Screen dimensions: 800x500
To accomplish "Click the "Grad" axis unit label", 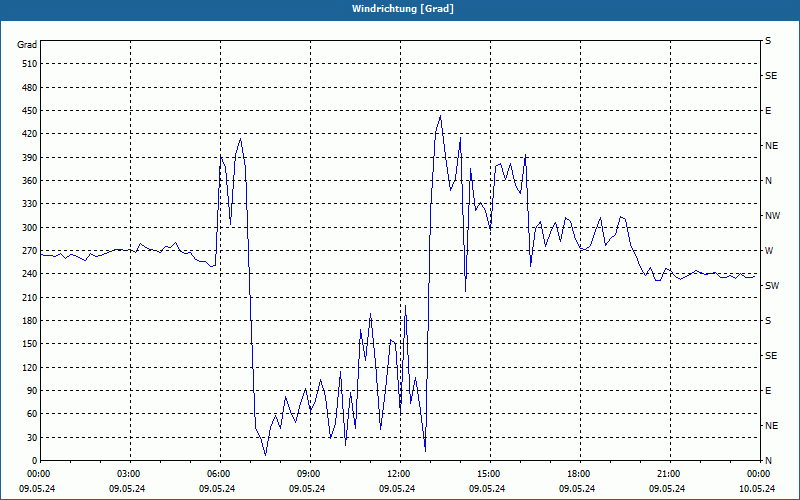I will [x=27, y=45].
